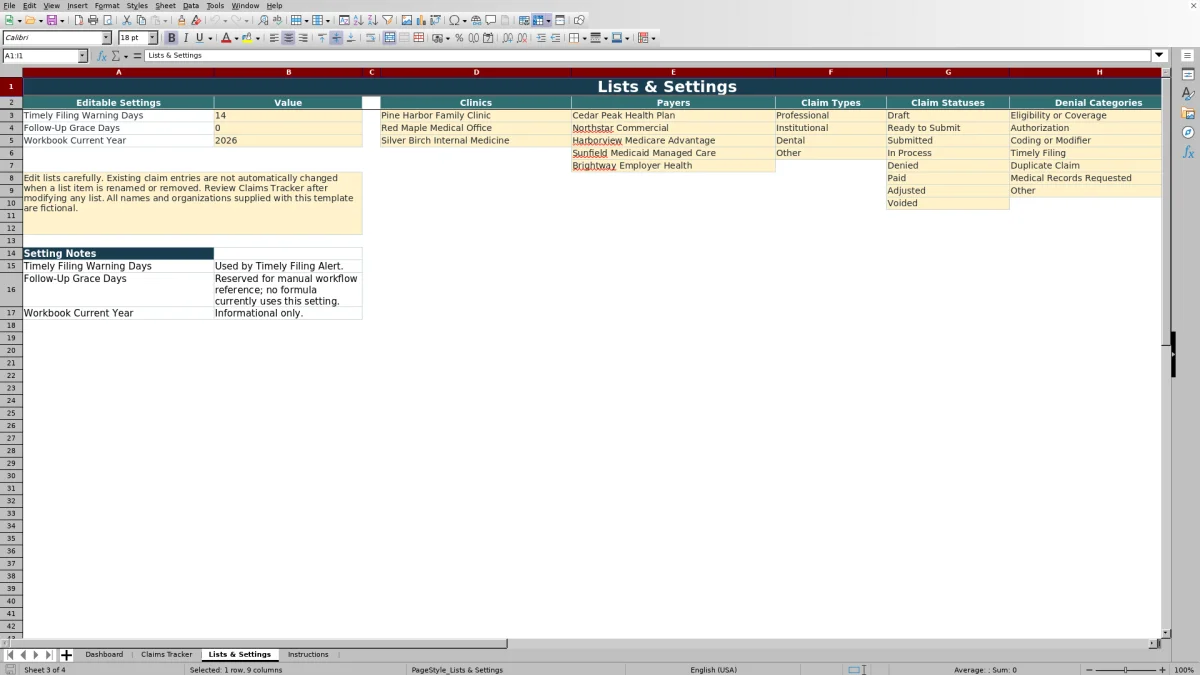
Task: Open the sidebar Functions fx icon
Action: coord(1188,152)
